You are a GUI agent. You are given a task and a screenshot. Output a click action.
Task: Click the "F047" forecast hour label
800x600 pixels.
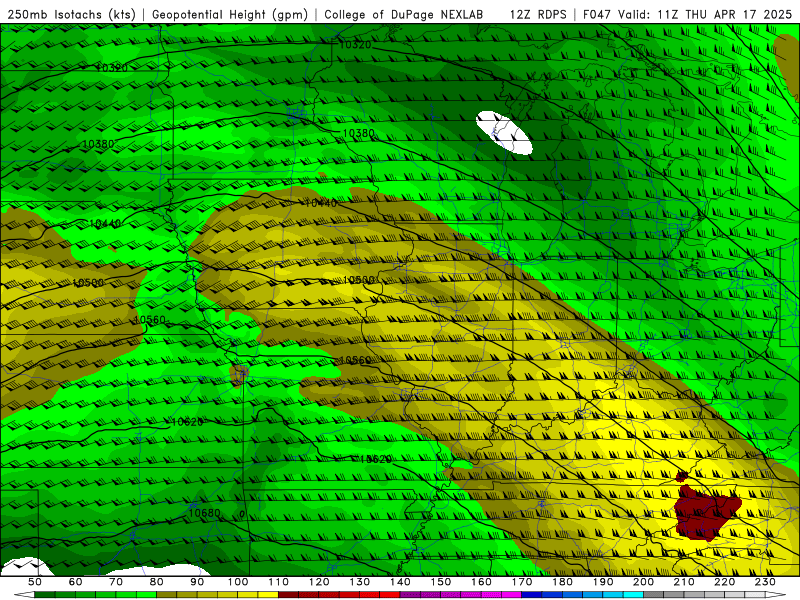[x=597, y=14]
